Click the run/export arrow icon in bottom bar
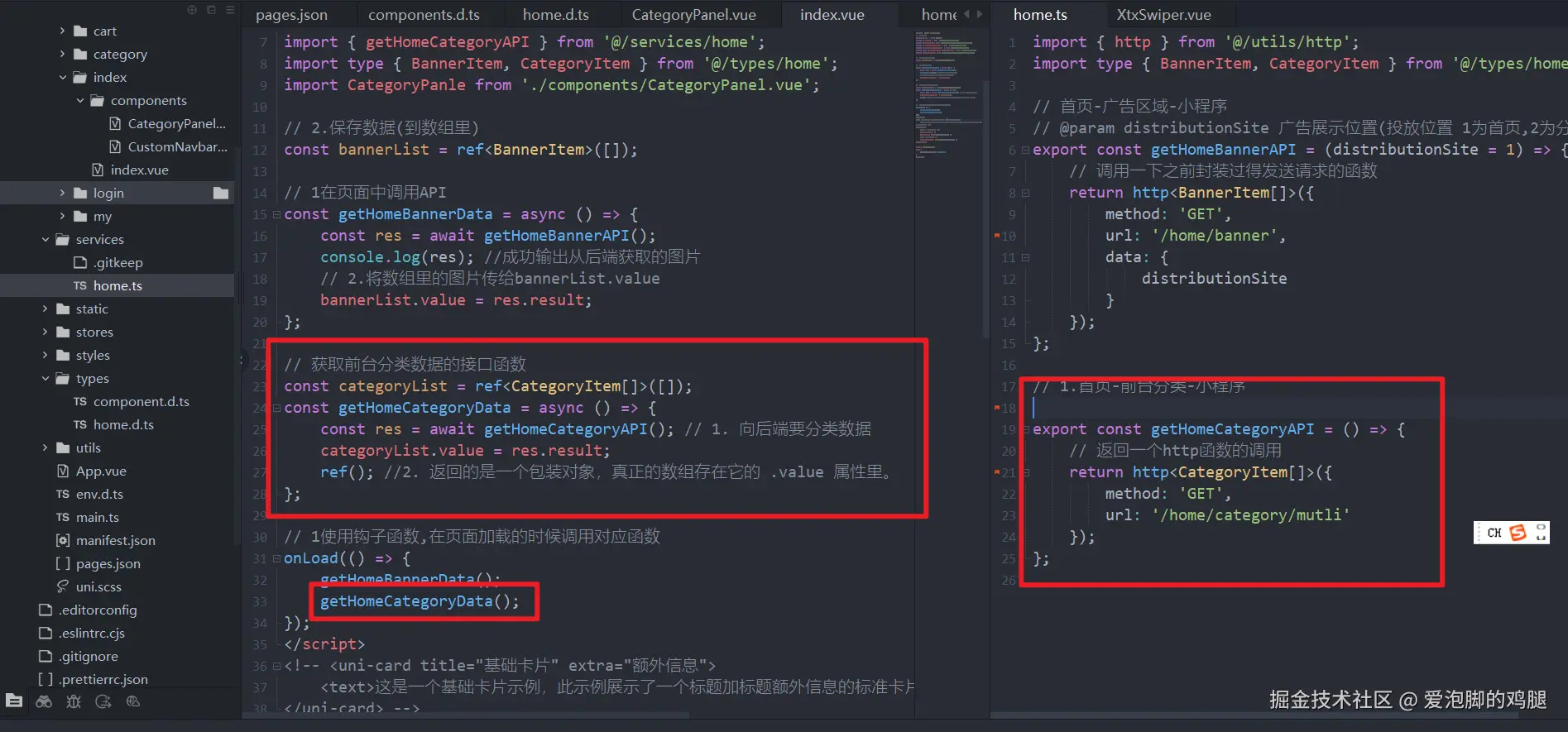1568x732 pixels. (103, 701)
